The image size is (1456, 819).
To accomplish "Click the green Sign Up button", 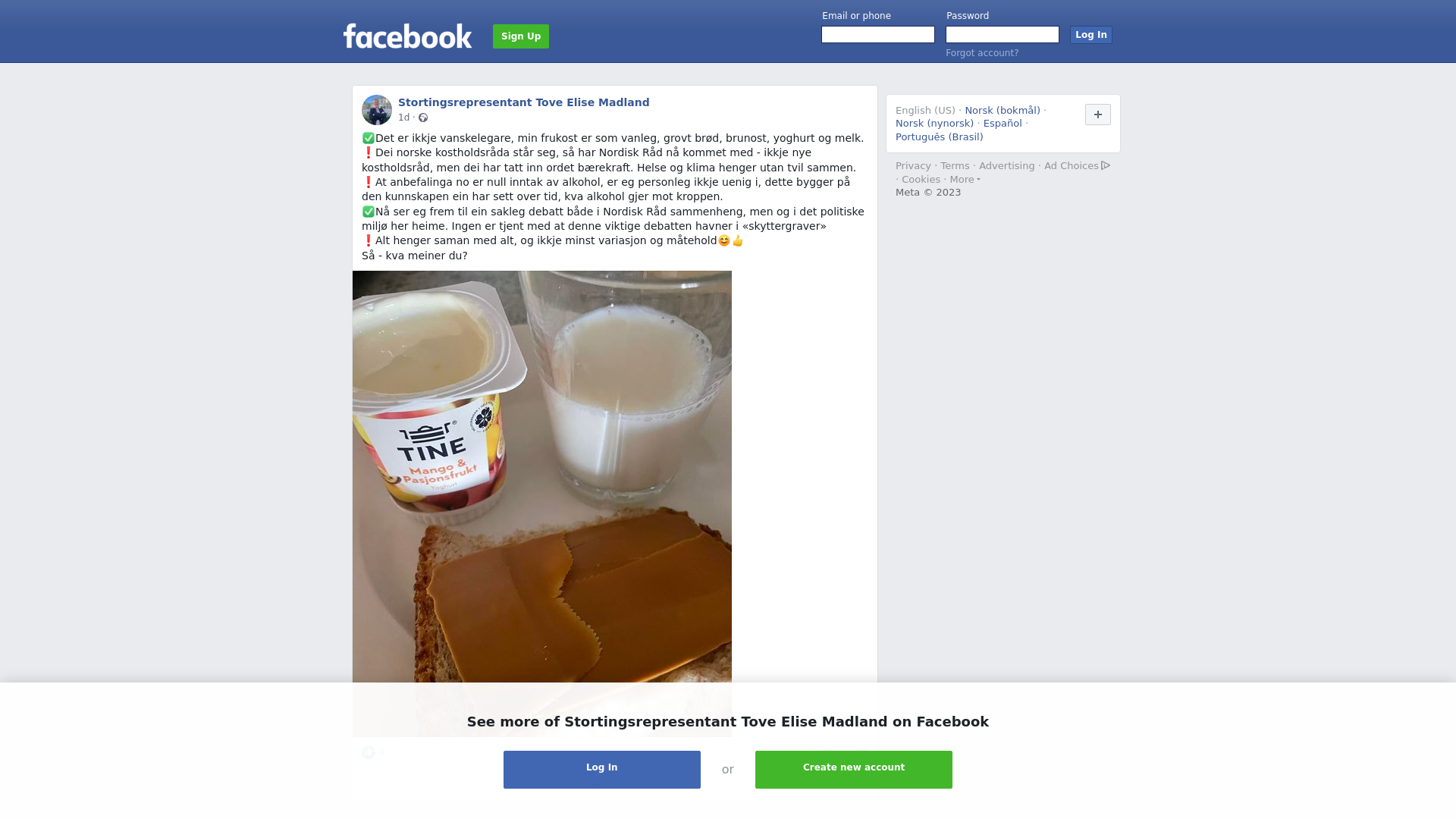I will pyautogui.click(x=521, y=36).
